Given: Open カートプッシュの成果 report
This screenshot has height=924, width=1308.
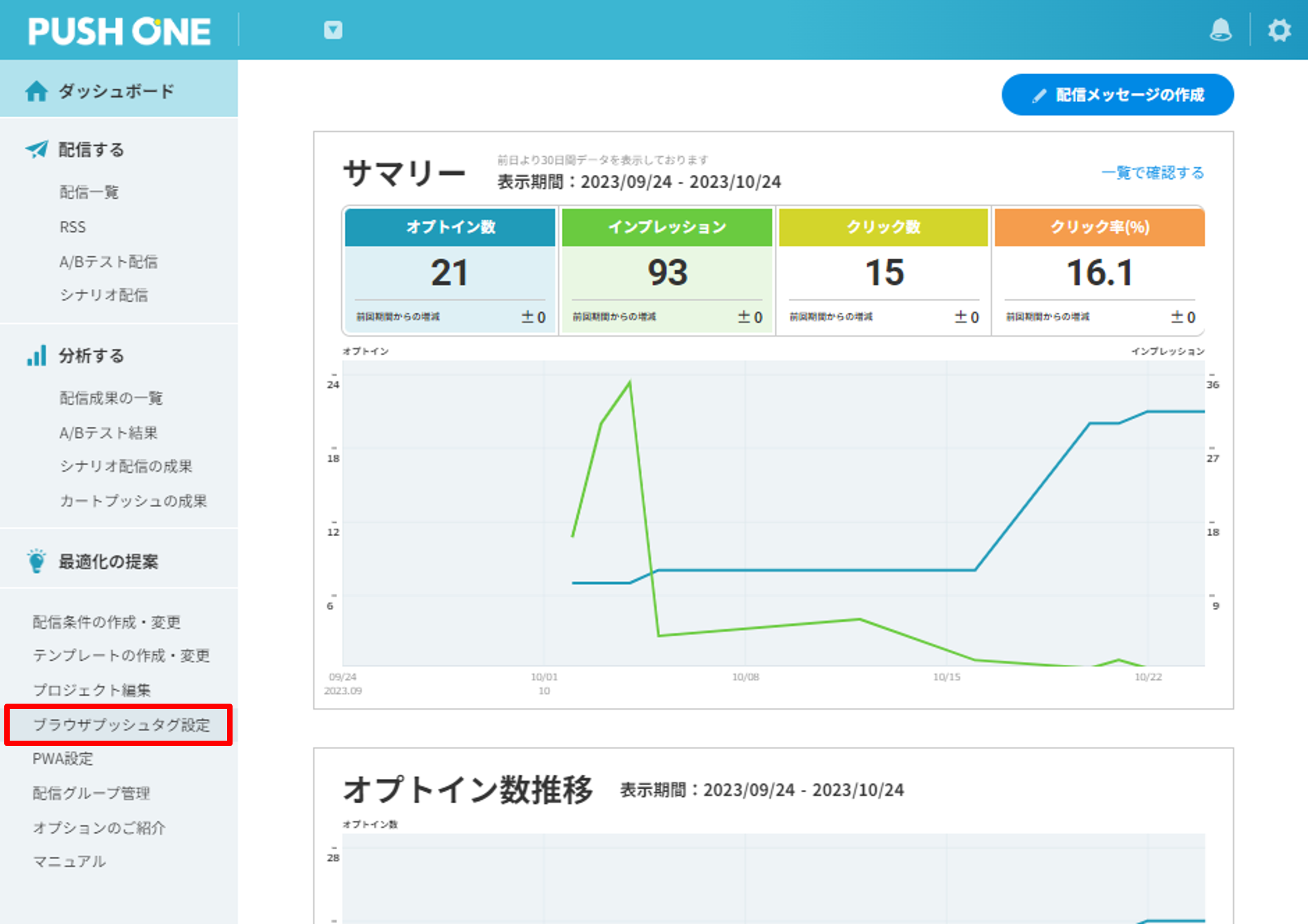Looking at the screenshot, I should click(x=133, y=501).
